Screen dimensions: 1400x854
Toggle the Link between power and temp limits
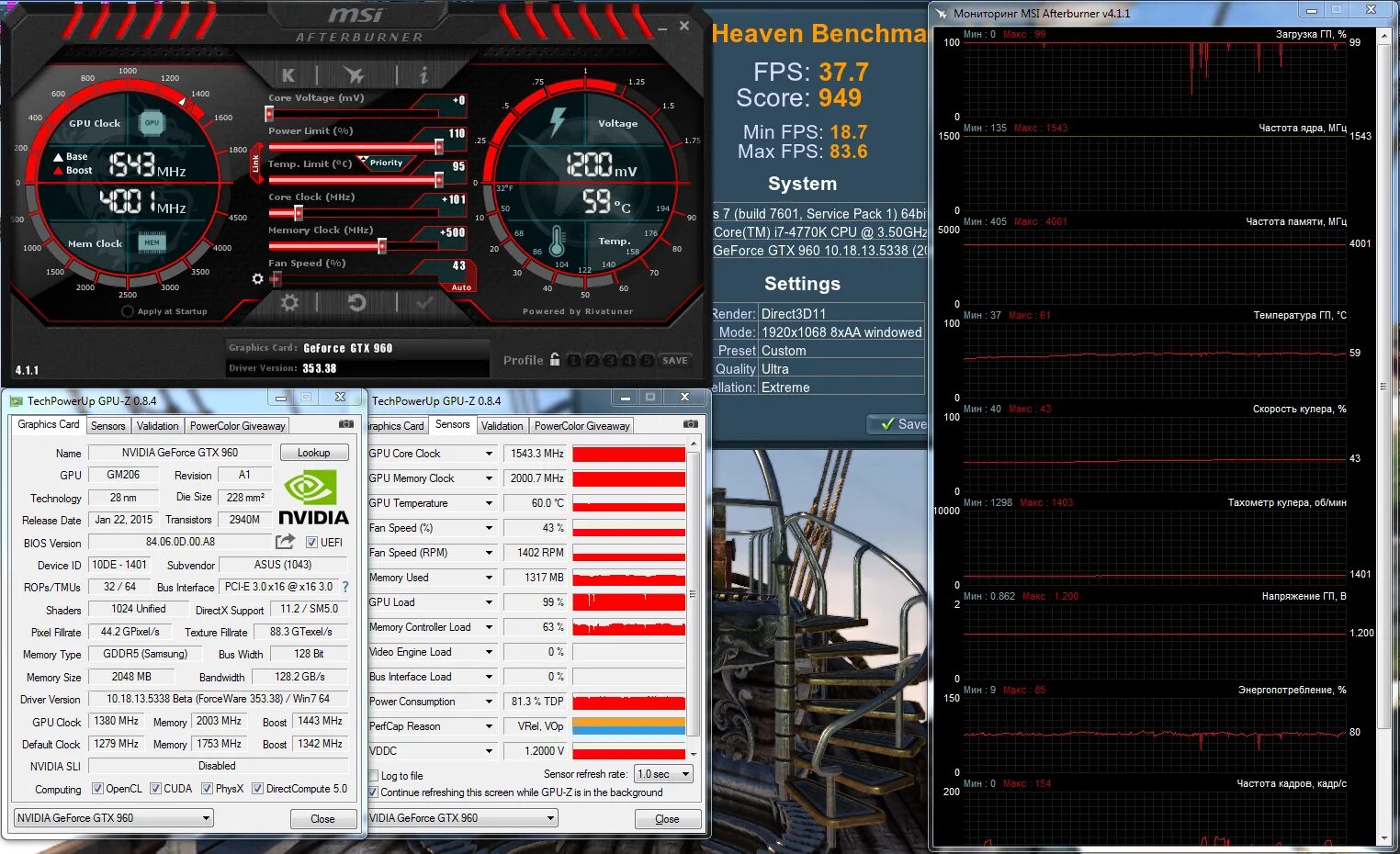(255, 163)
